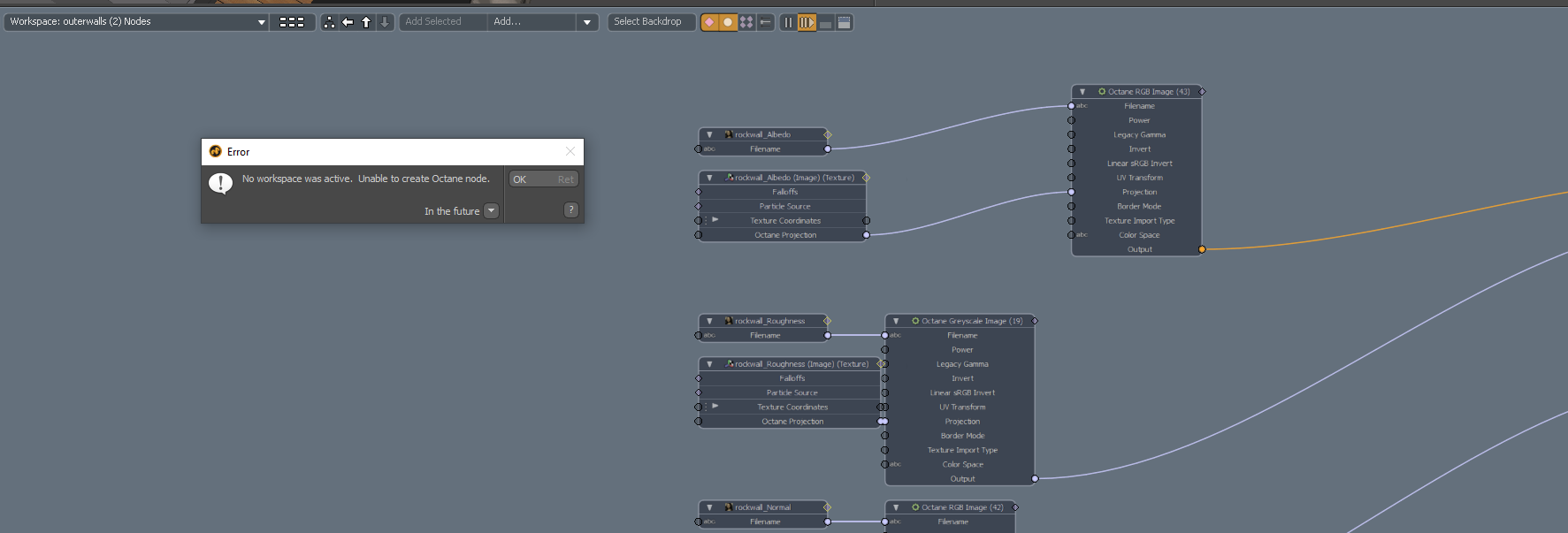This screenshot has width=1568, height=533.
Task: Click diamond on Octane RGB Image (42) header
Action: pos(1015,507)
